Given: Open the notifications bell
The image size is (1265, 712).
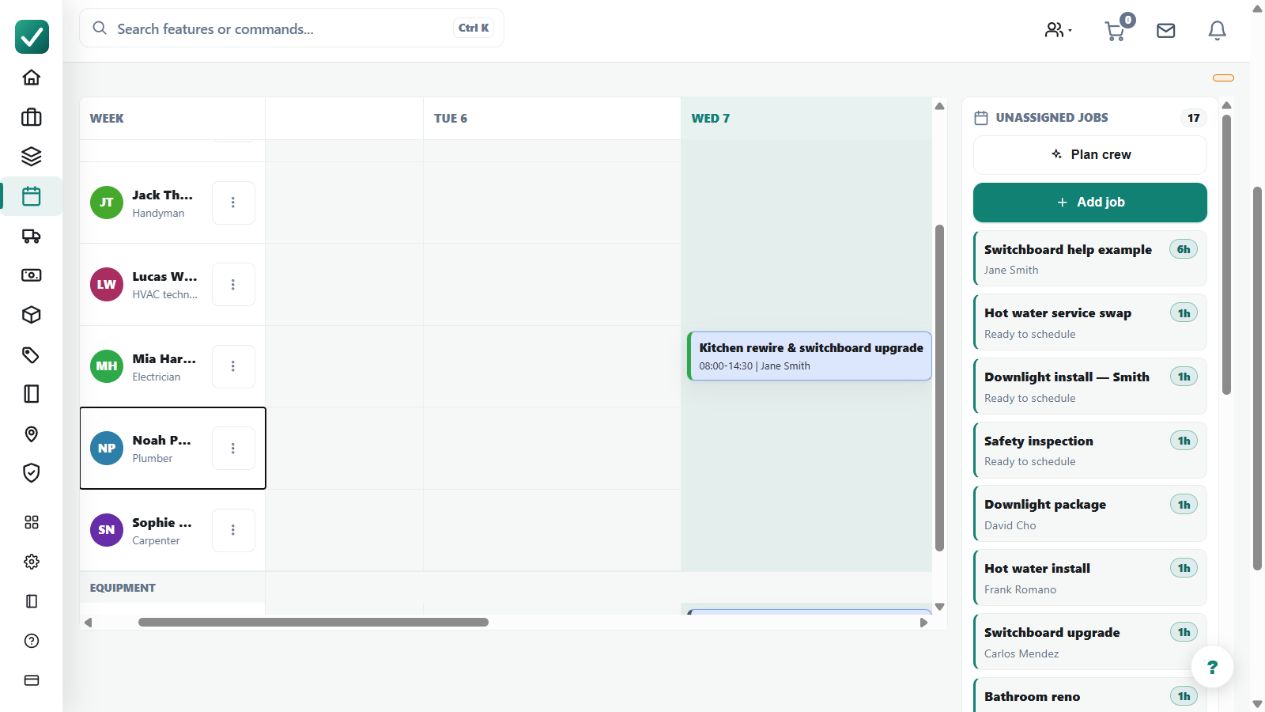Looking at the screenshot, I should point(1217,30).
